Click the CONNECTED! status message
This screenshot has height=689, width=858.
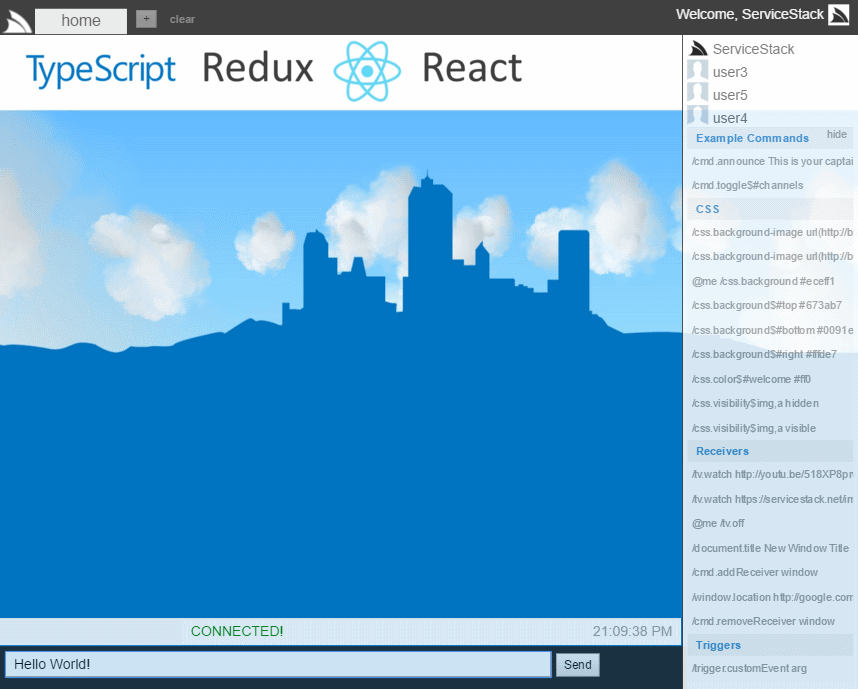click(x=237, y=631)
